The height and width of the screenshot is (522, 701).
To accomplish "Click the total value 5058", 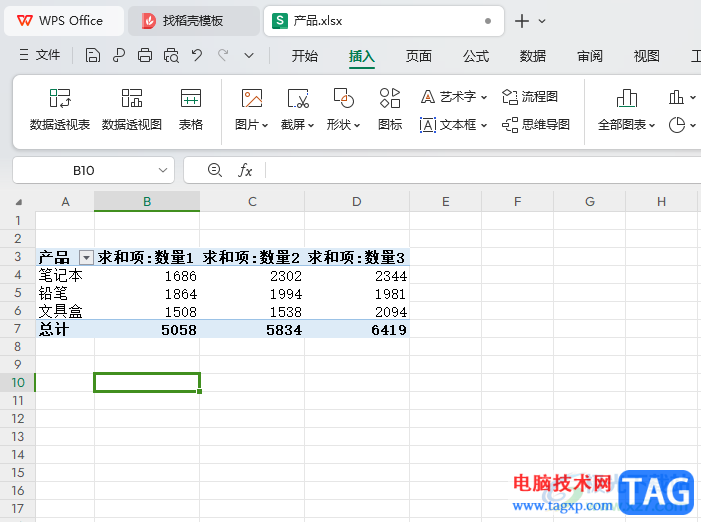I will [x=179, y=330].
